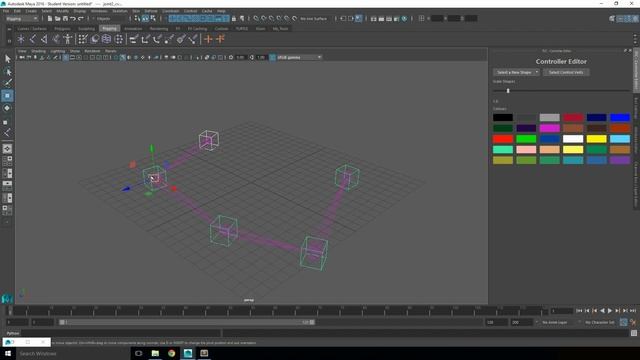This screenshot has height=360, width=640.
Task: Open File Explorer from the taskbar
Action: (155, 353)
